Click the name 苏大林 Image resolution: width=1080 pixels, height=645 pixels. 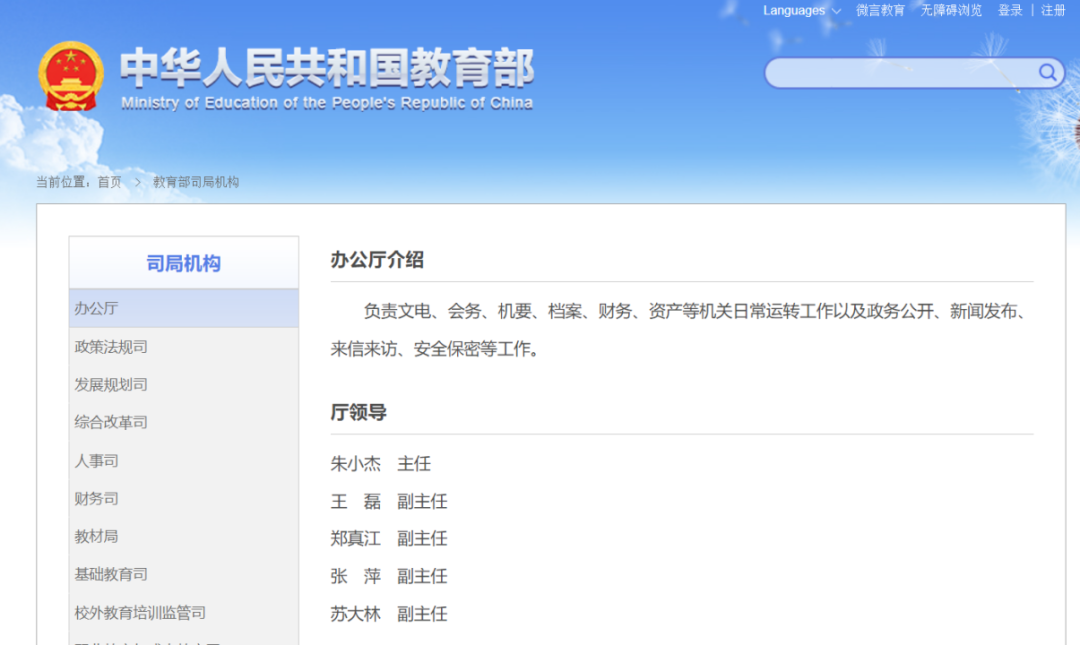click(x=355, y=613)
